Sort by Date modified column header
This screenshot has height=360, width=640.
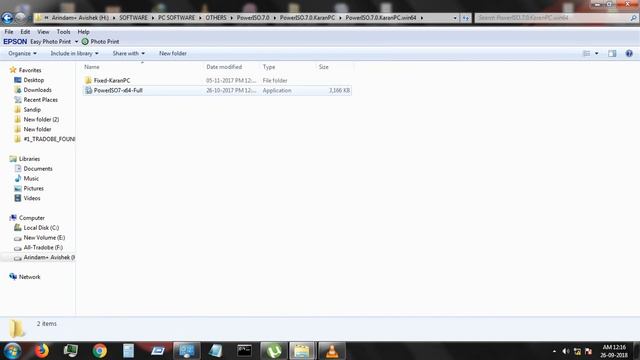coord(224,67)
